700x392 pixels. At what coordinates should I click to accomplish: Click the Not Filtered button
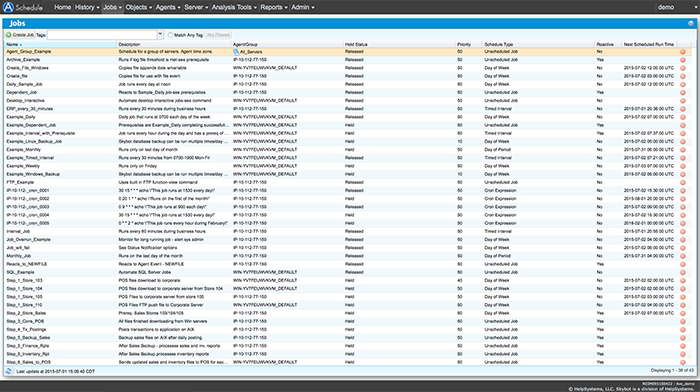[x=218, y=35]
